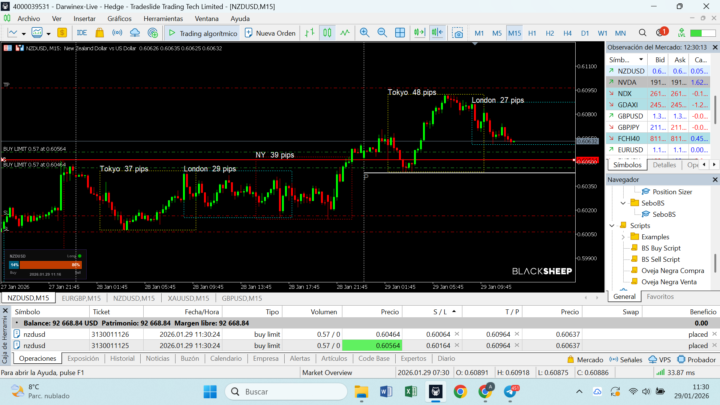Screen dimensions: 720x405
Task: Open the Gráficos menu
Action: pos(119,19)
